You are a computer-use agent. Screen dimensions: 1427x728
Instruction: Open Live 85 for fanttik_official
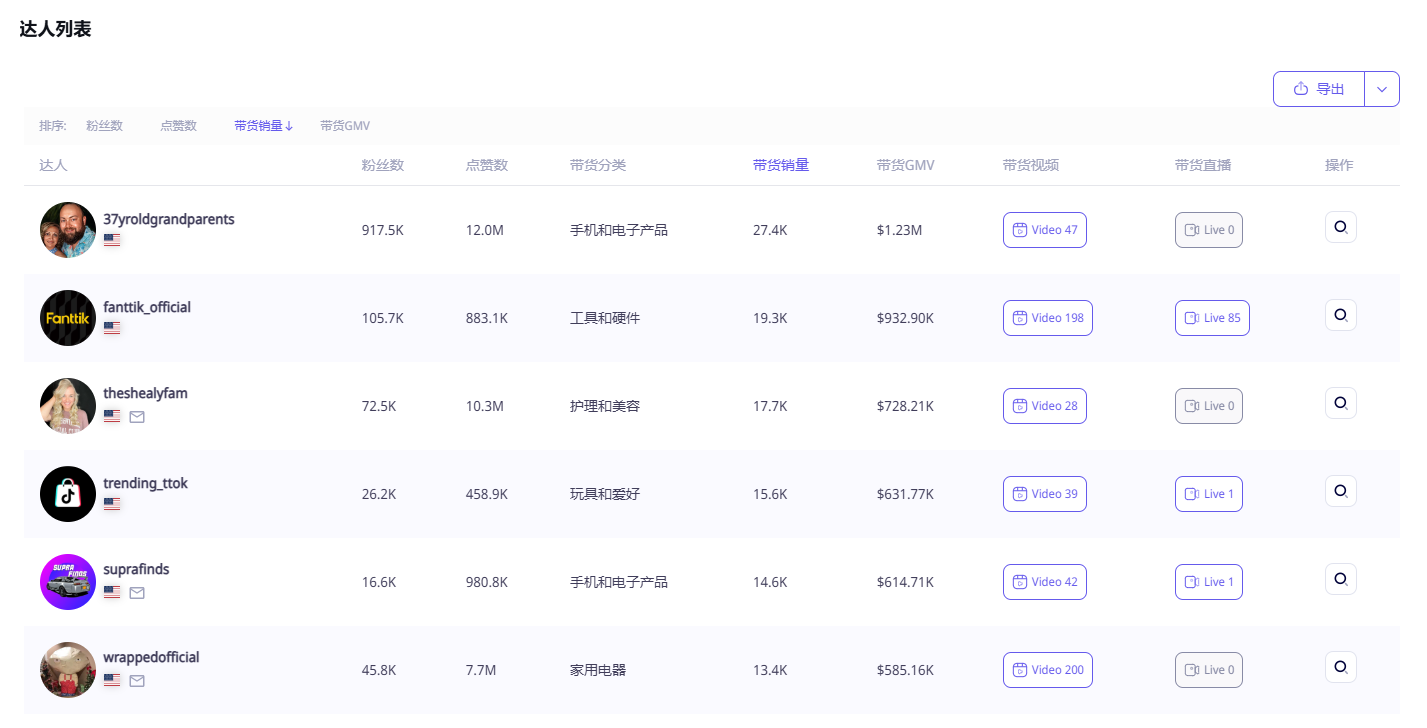pos(1211,318)
